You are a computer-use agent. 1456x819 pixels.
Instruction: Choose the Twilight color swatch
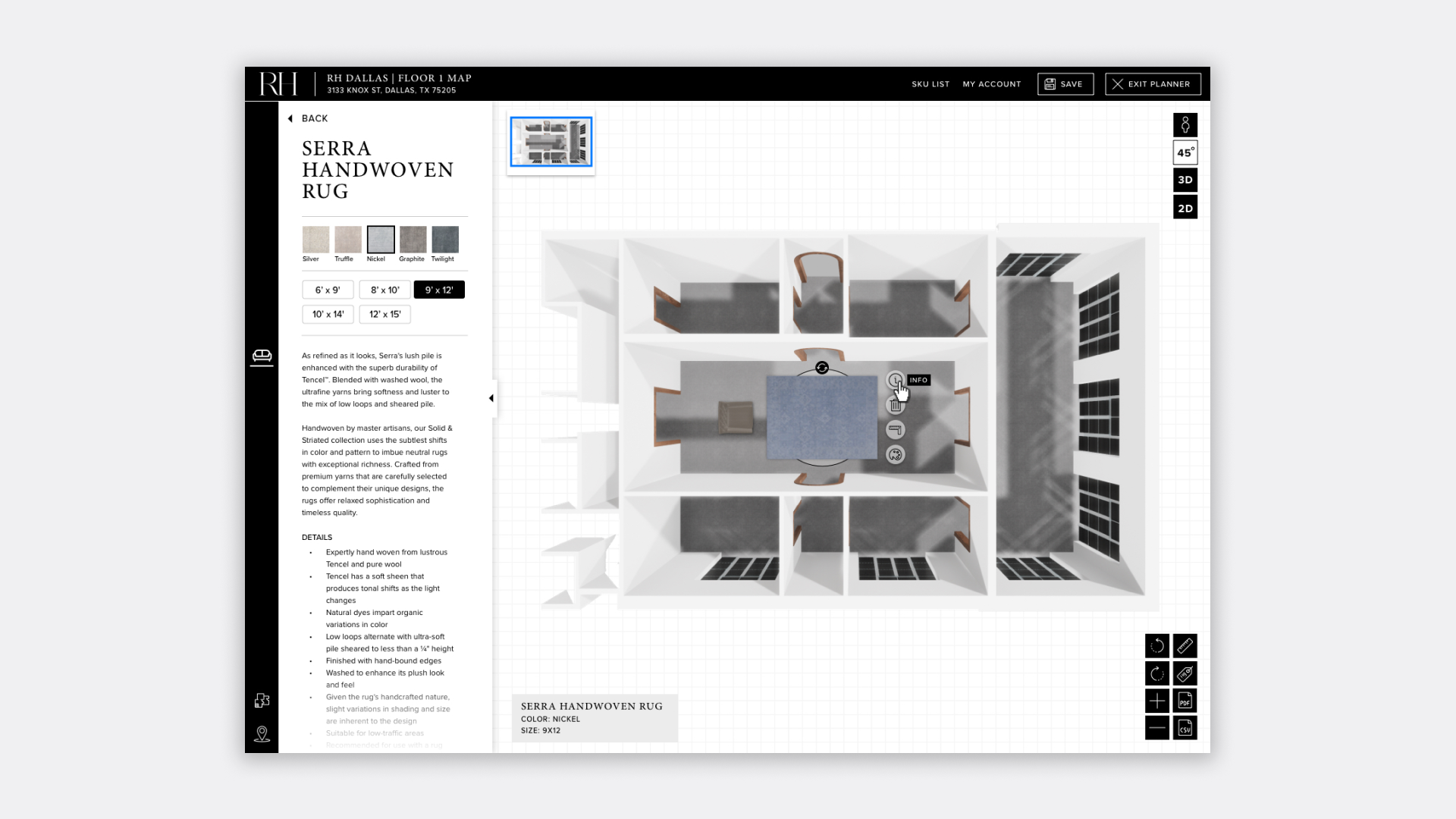point(445,240)
